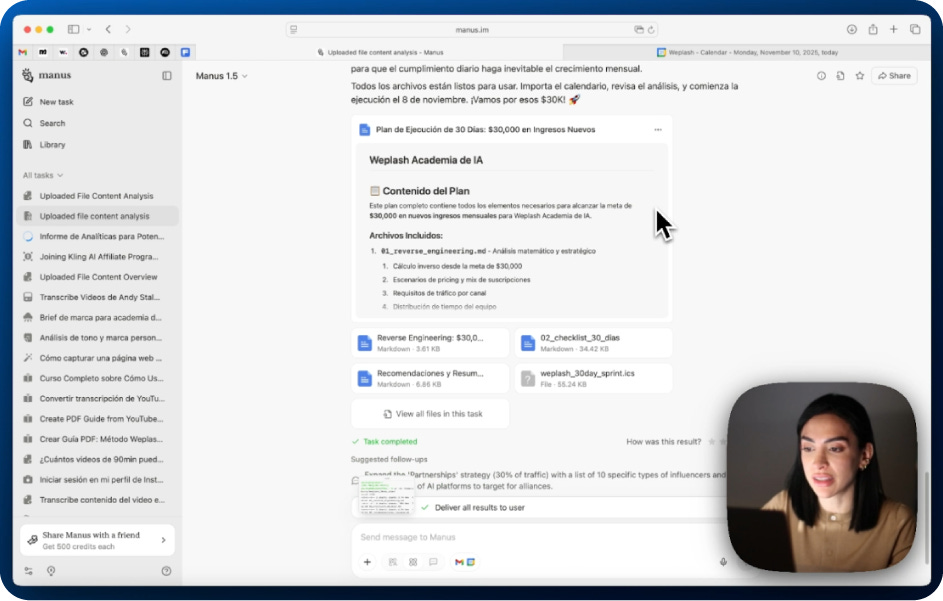
Task: Open task info icon near Share
Action: 821,76
